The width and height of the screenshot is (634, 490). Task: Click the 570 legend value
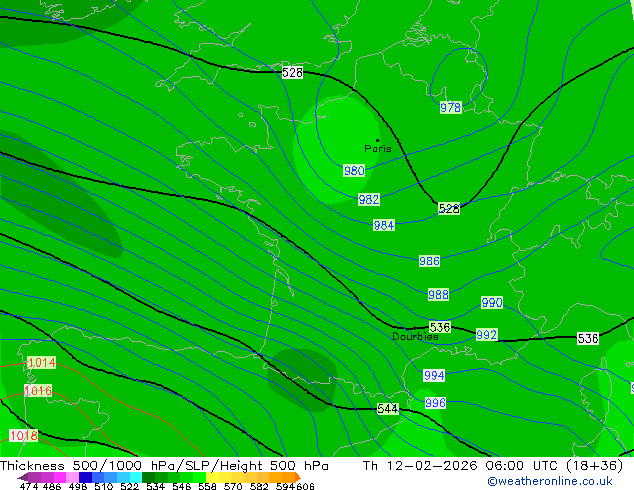click(x=233, y=486)
